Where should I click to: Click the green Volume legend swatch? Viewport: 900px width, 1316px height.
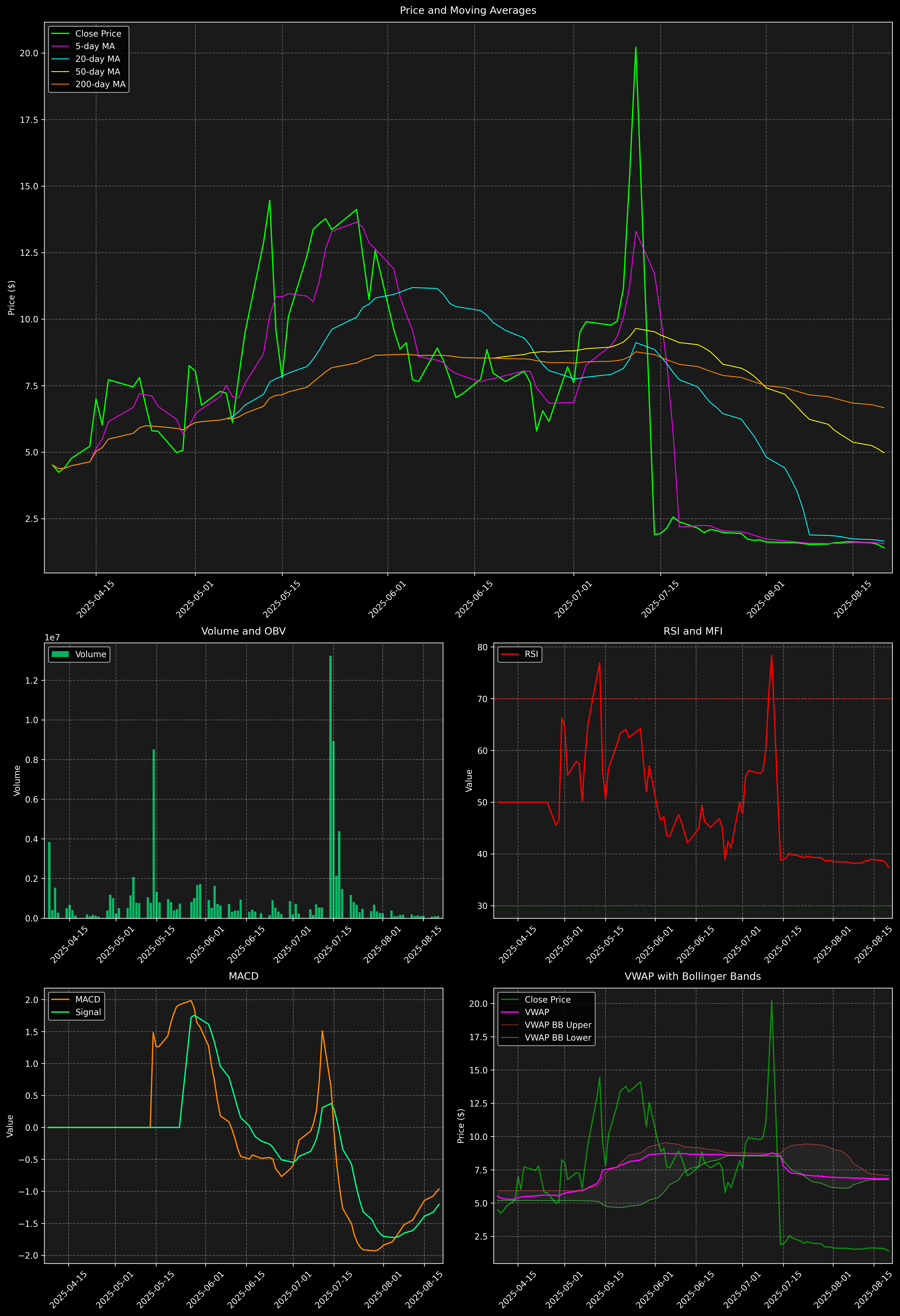click(x=60, y=654)
